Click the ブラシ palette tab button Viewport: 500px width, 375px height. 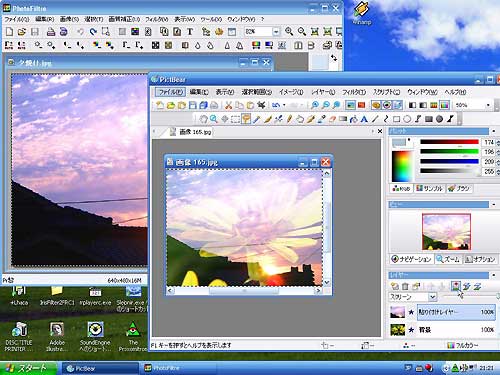pos(459,189)
